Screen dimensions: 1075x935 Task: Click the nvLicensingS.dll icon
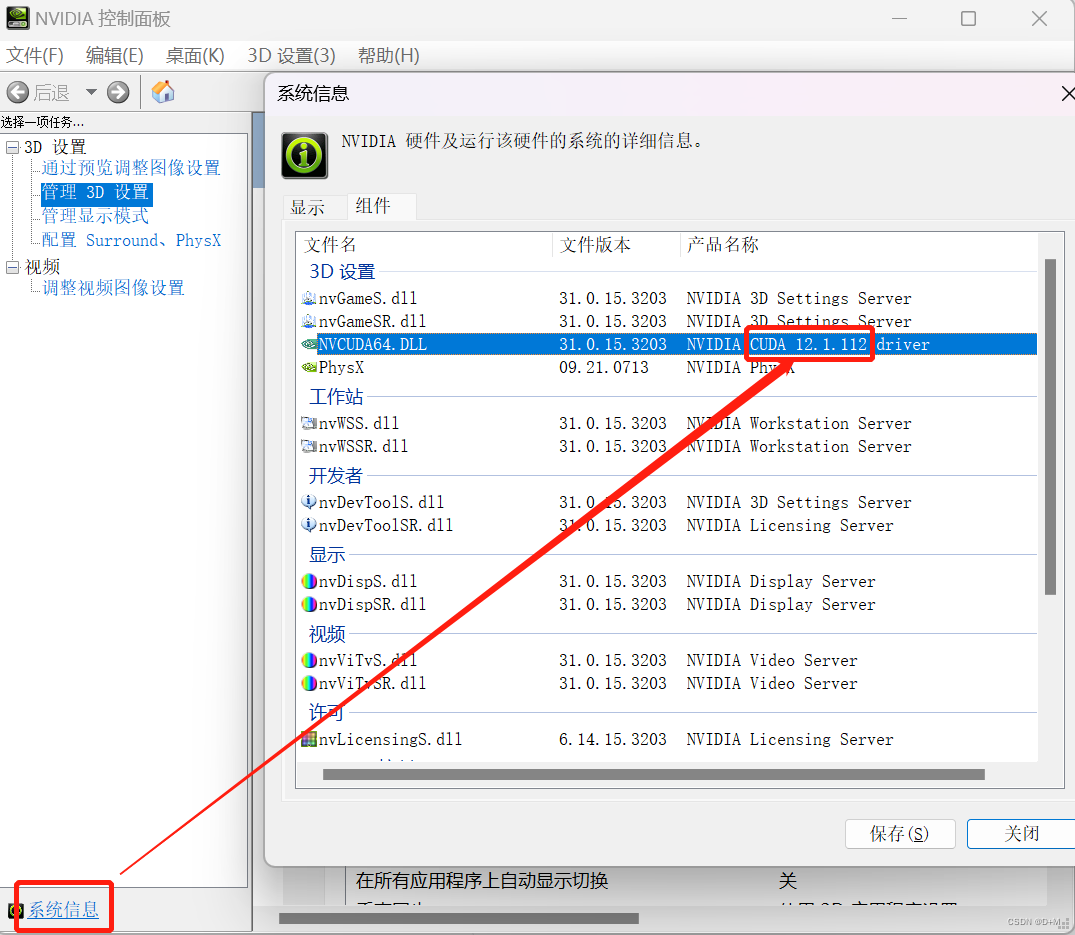[x=309, y=739]
